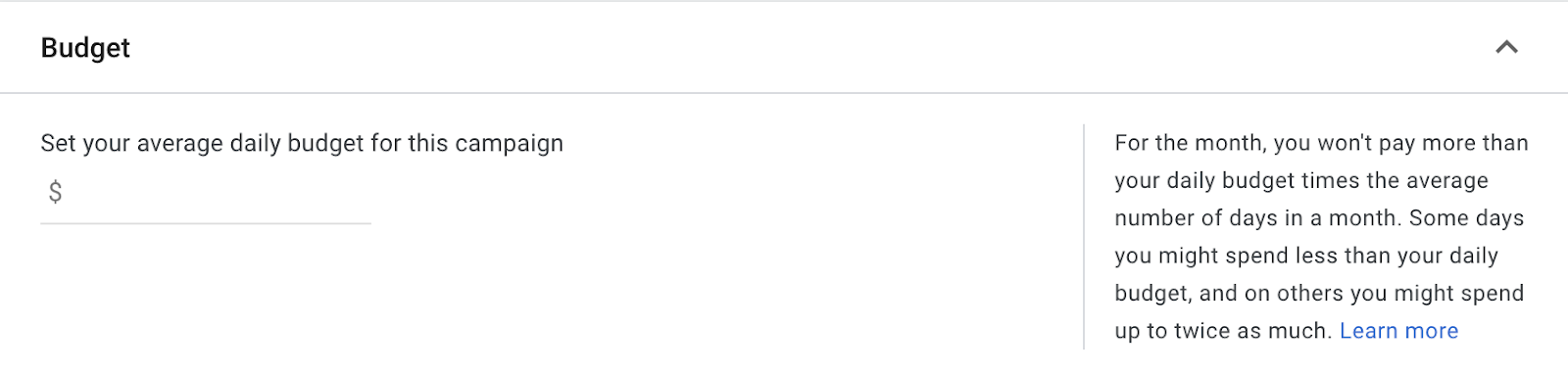
Task: Click the 'your daily budget times the average' line
Action: pyautogui.click(x=1301, y=181)
